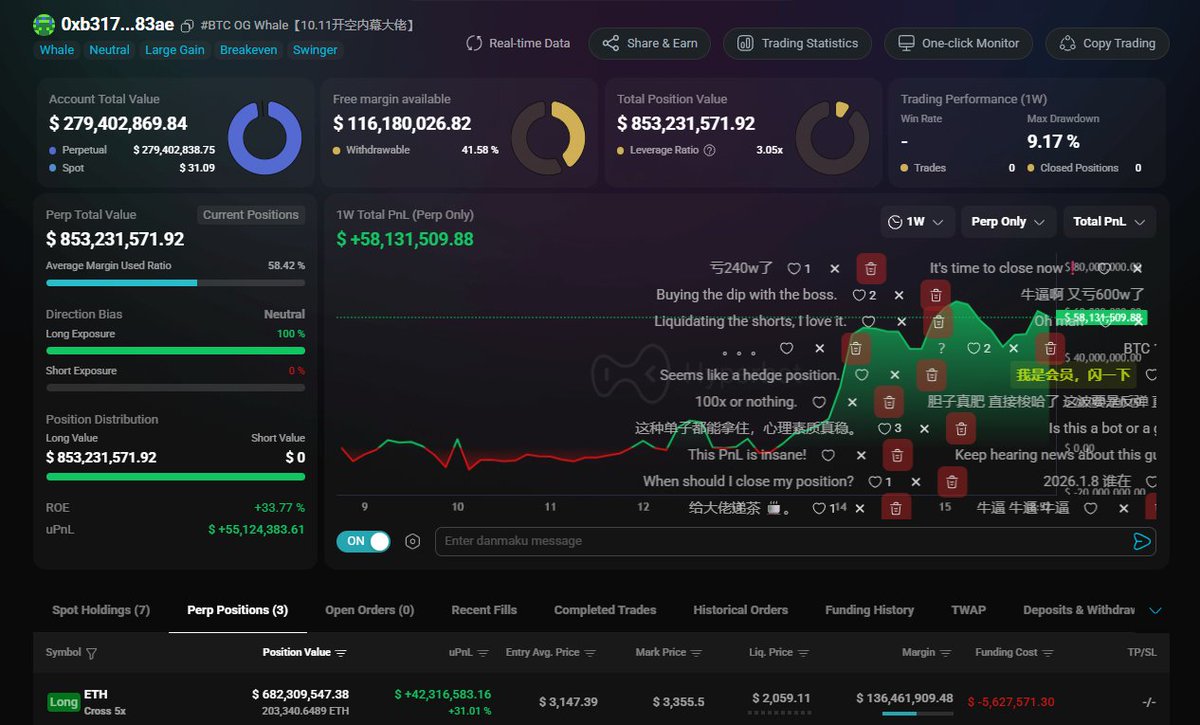Delete the "Seems like a hedge position." comment
The width and height of the screenshot is (1200, 725).
pyautogui.click(x=931, y=376)
